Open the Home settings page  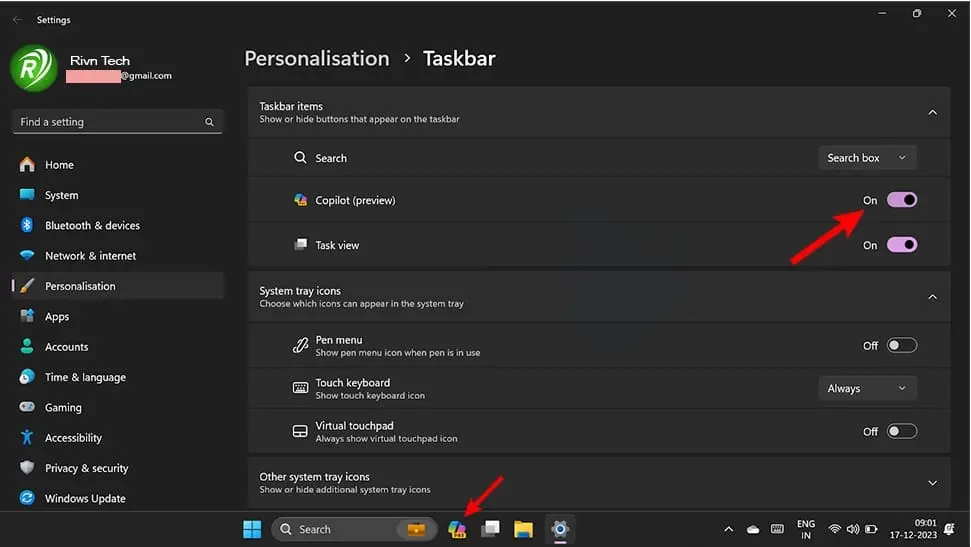[118, 165]
